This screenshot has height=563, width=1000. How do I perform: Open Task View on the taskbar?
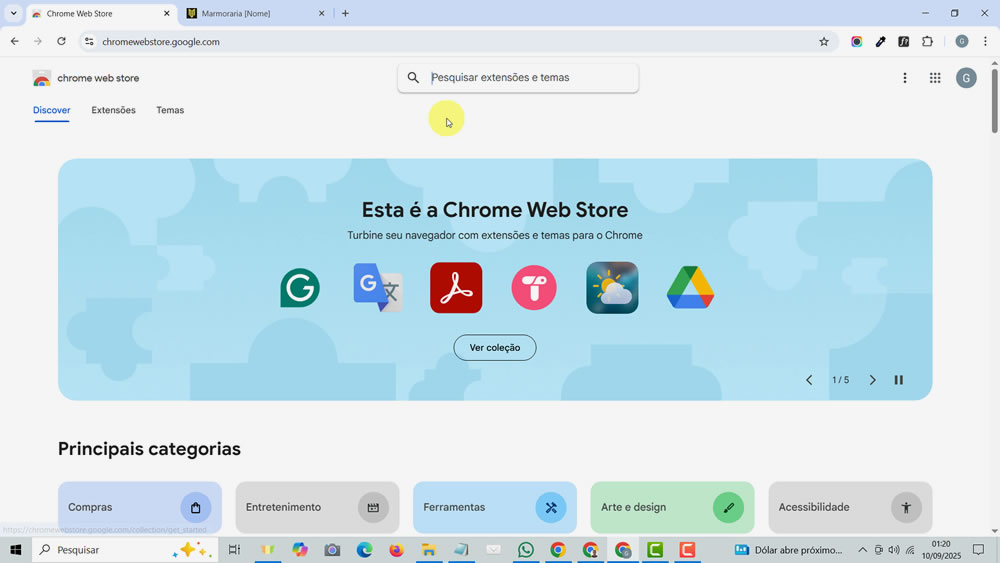[234, 550]
